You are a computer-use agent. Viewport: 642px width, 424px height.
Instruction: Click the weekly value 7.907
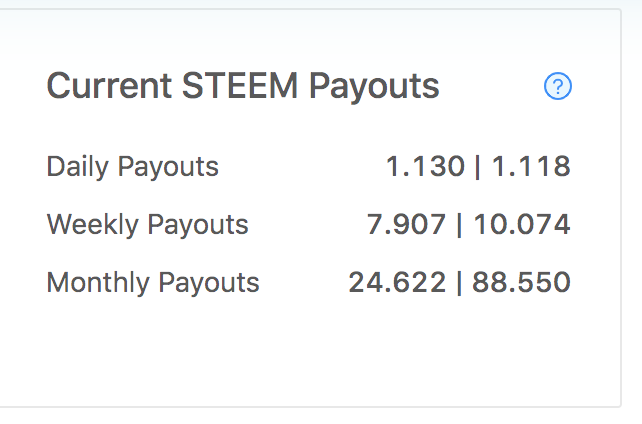(x=406, y=225)
